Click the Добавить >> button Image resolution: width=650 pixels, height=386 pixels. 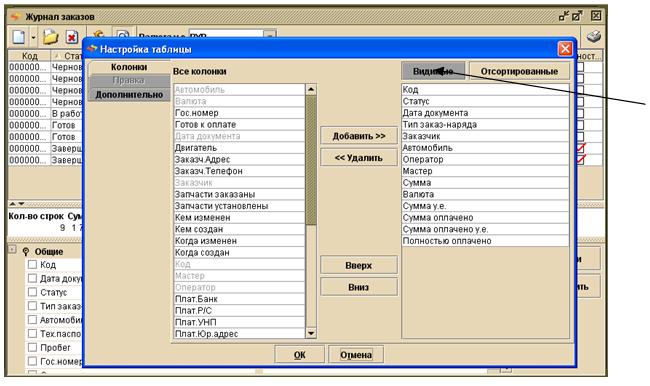pyautogui.click(x=359, y=136)
